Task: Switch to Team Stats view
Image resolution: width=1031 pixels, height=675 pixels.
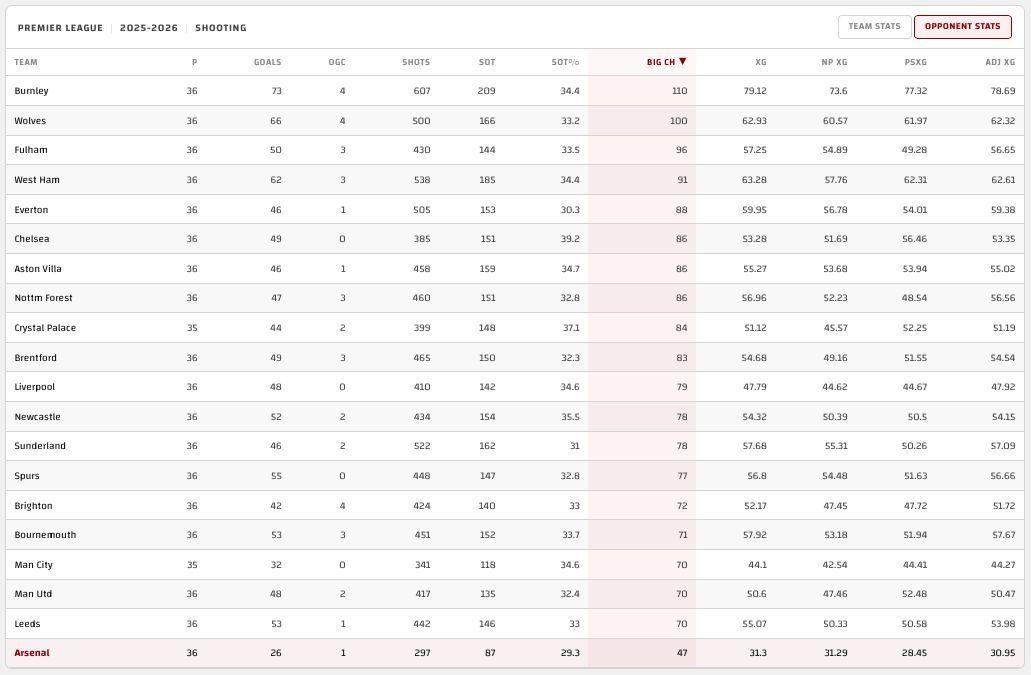Action: [874, 27]
